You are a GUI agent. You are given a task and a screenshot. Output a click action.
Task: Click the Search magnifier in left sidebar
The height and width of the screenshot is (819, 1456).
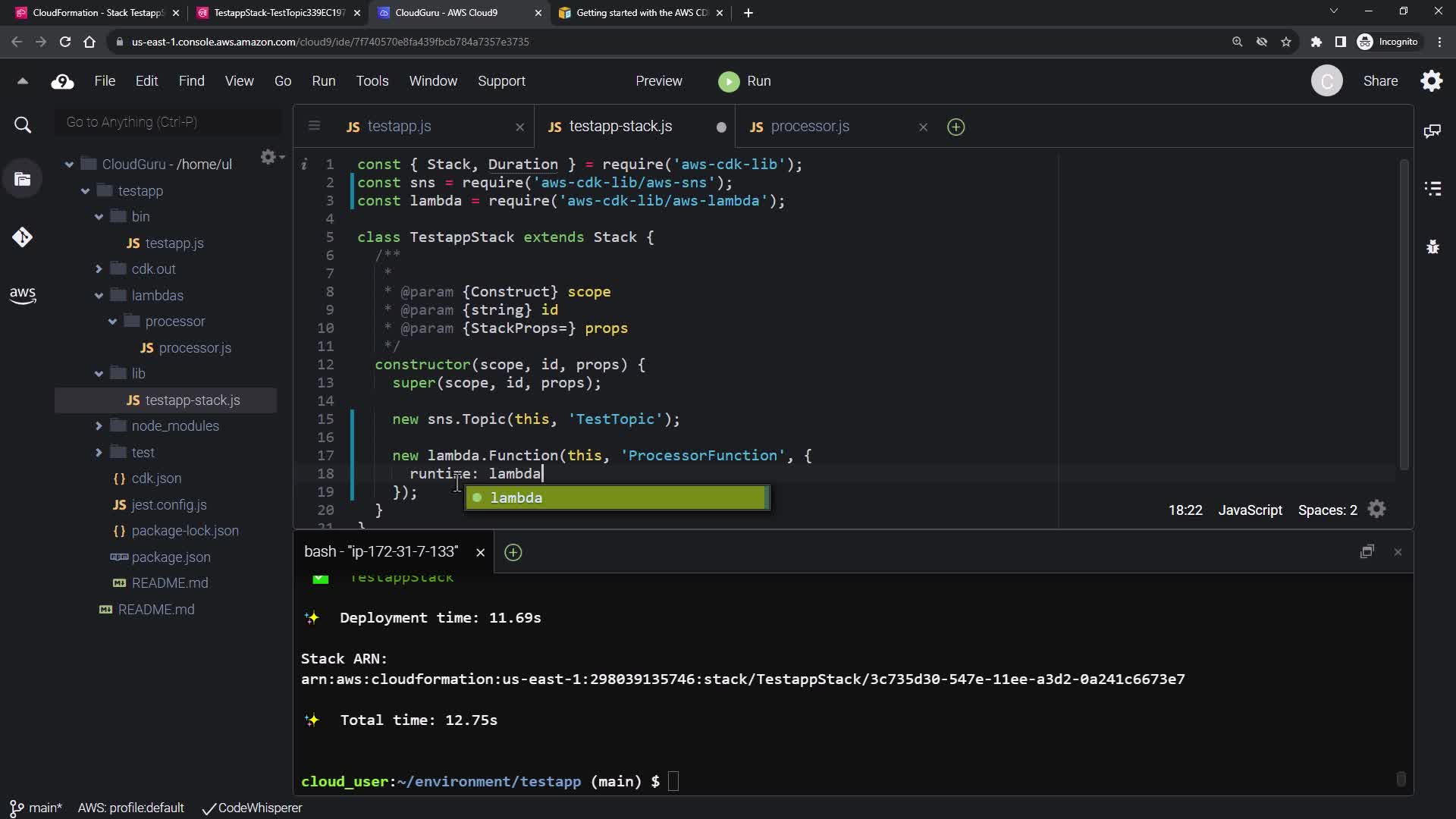point(23,125)
